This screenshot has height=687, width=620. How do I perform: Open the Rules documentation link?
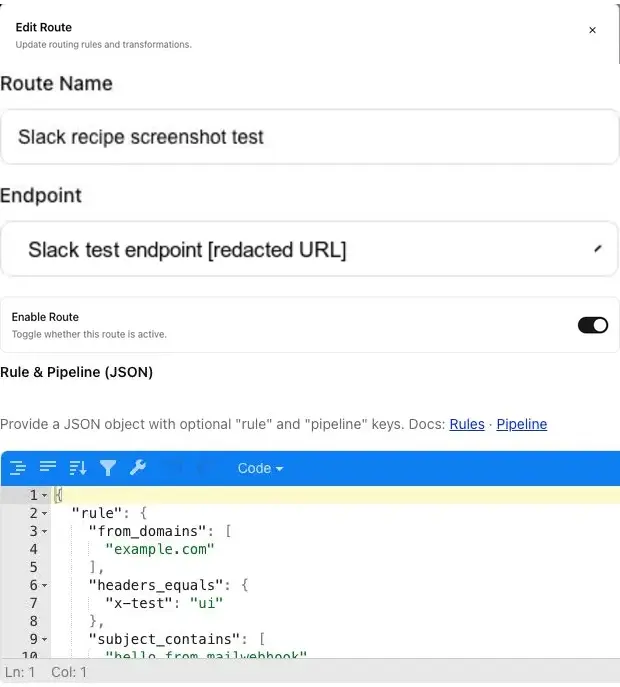click(x=467, y=424)
